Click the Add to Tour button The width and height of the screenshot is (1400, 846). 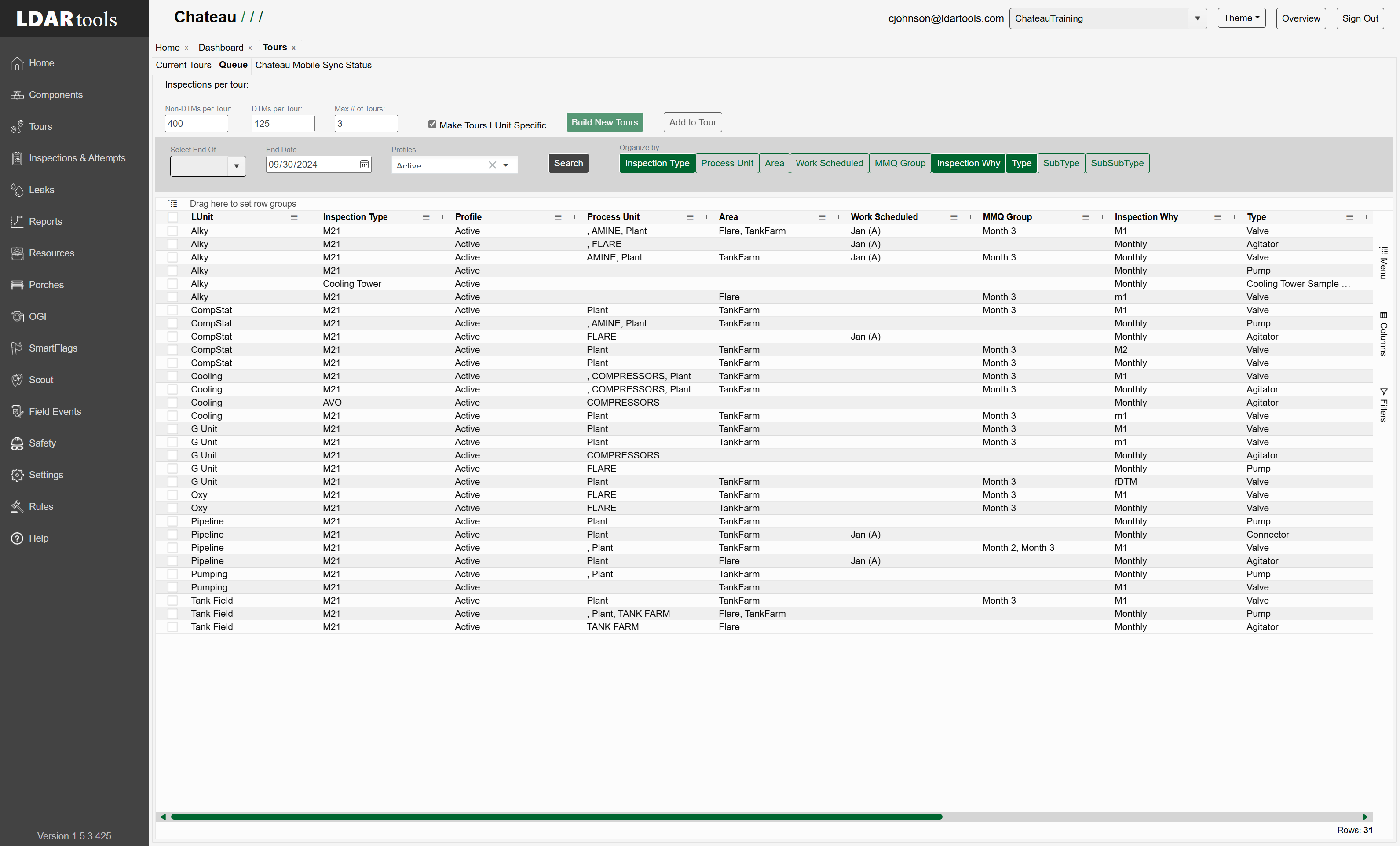coord(693,122)
